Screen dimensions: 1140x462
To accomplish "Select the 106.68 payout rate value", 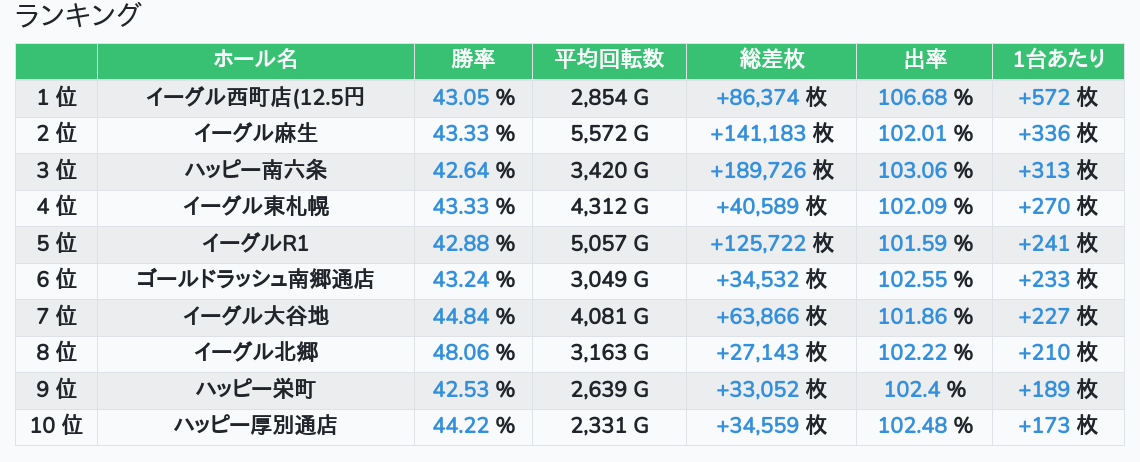I will point(912,97).
